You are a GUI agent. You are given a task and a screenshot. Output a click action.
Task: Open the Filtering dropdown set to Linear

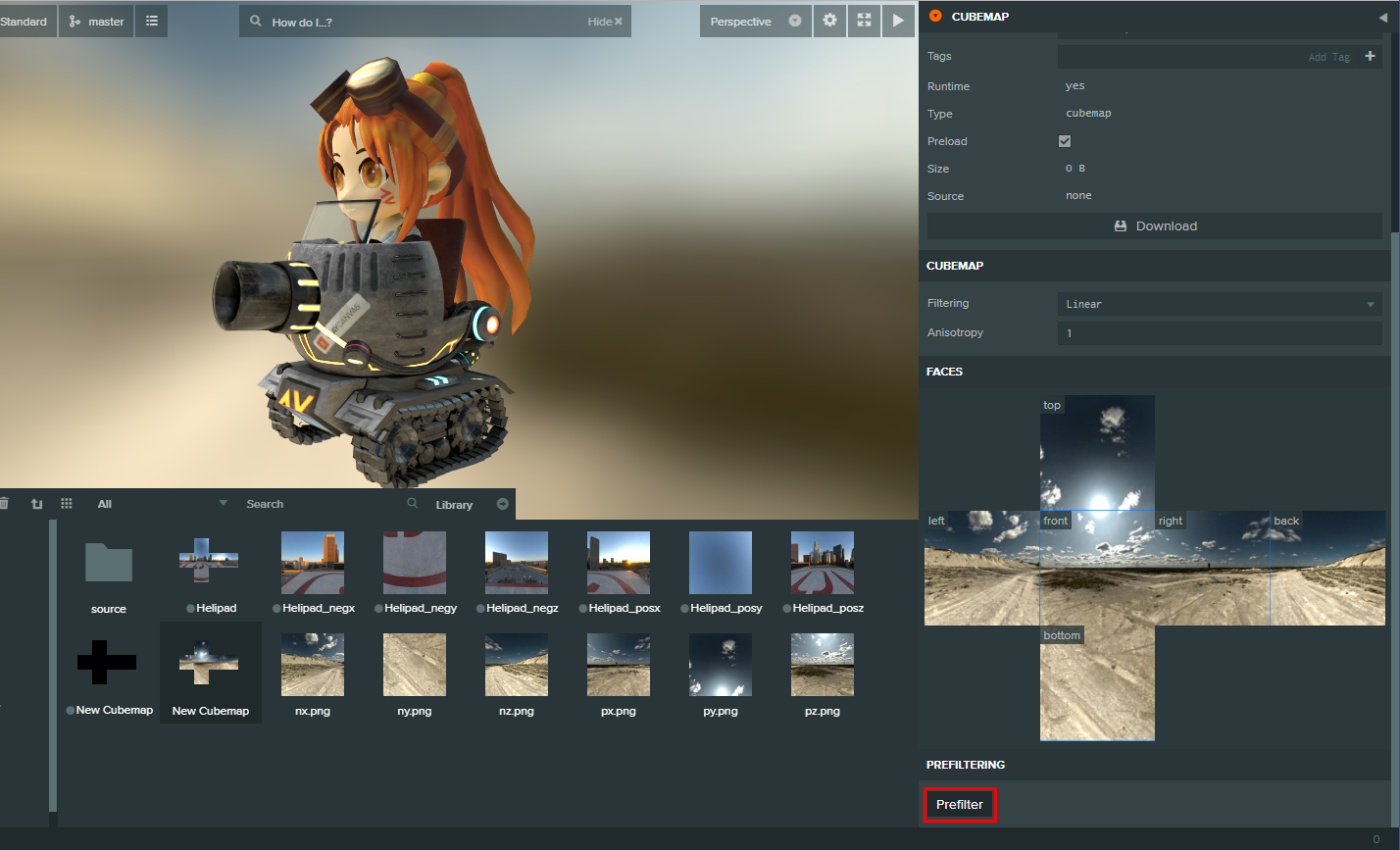(1220, 304)
